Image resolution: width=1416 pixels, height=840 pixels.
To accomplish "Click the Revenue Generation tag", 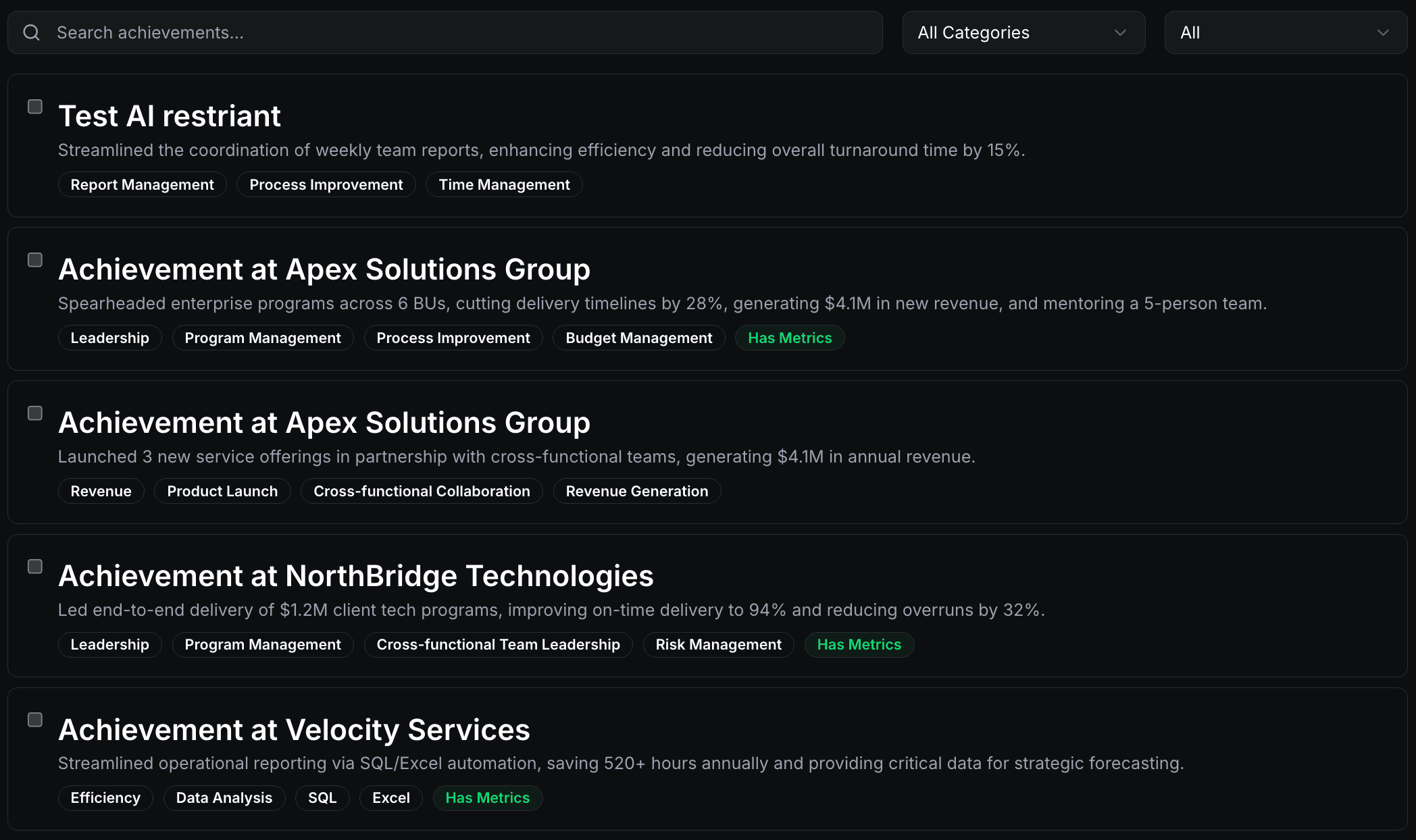I will (x=636, y=491).
